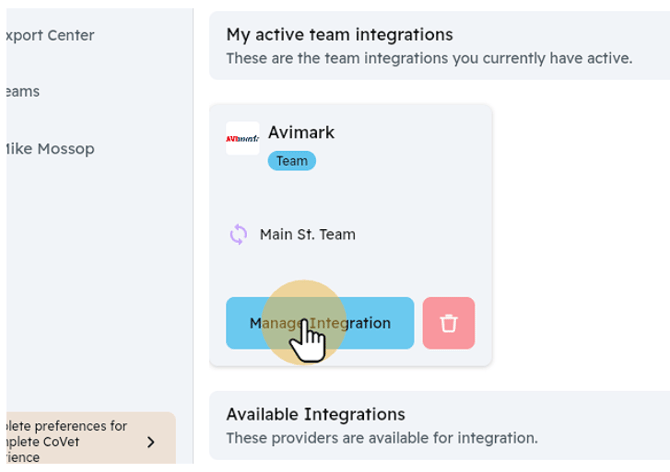Click the complete preferences banner text

pos(66,441)
